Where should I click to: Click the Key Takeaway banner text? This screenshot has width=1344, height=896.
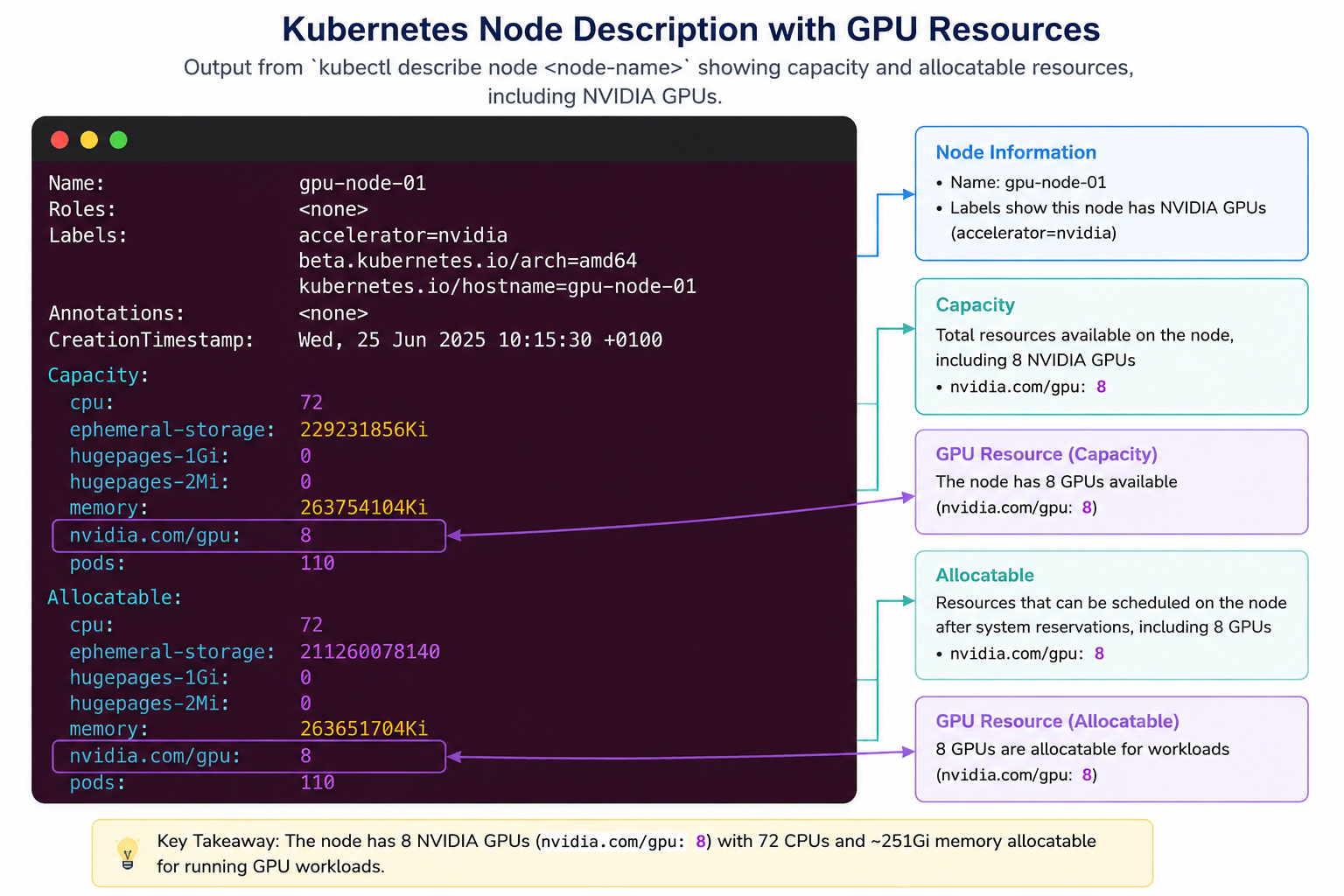[x=626, y=853]
